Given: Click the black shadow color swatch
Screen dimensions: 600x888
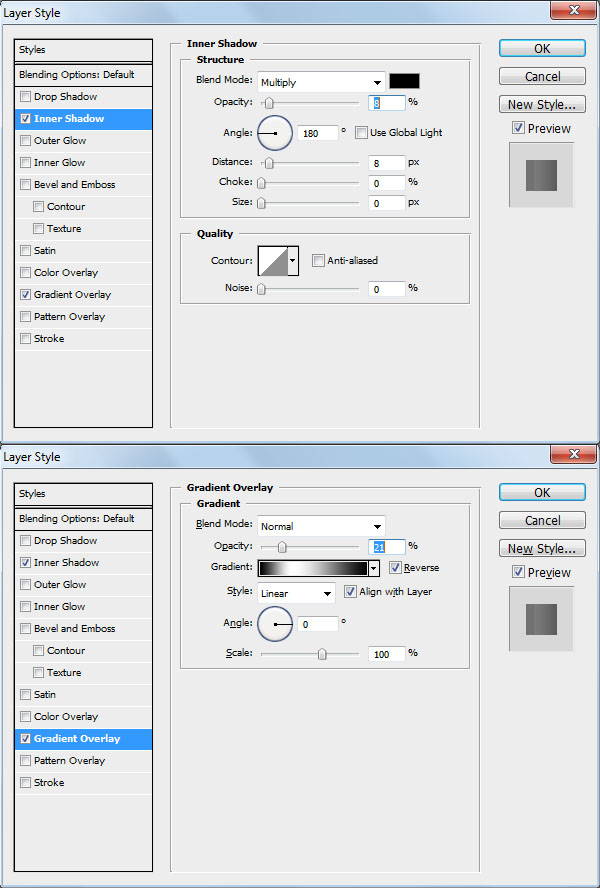Looking at the screenshot, I should [x=405, y=81].
